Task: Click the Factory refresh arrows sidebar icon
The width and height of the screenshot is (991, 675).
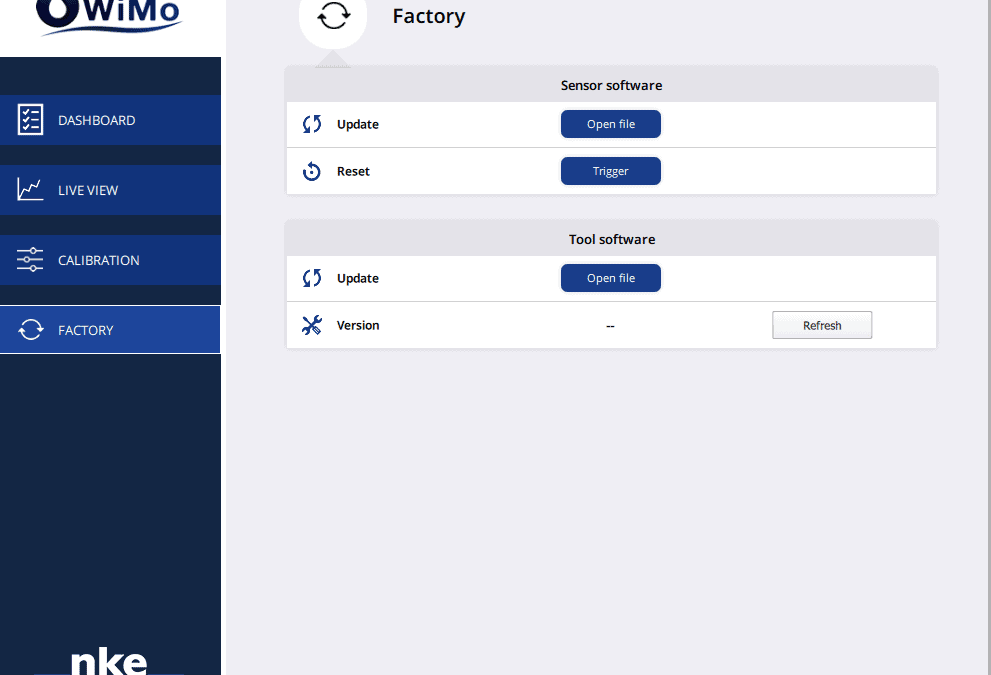Action: coord(30,330)
